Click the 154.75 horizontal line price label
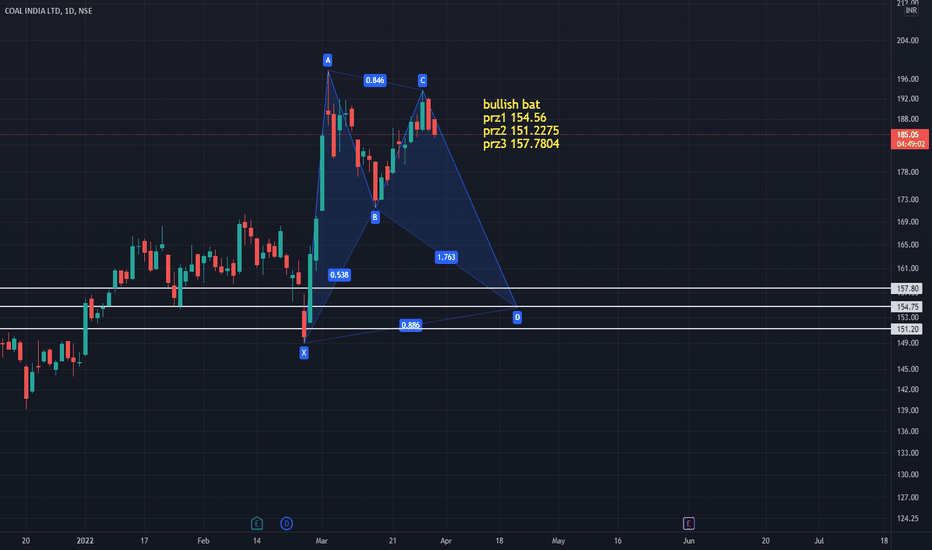Viewport: 932px width, 550px height. (x=907, y=307)
